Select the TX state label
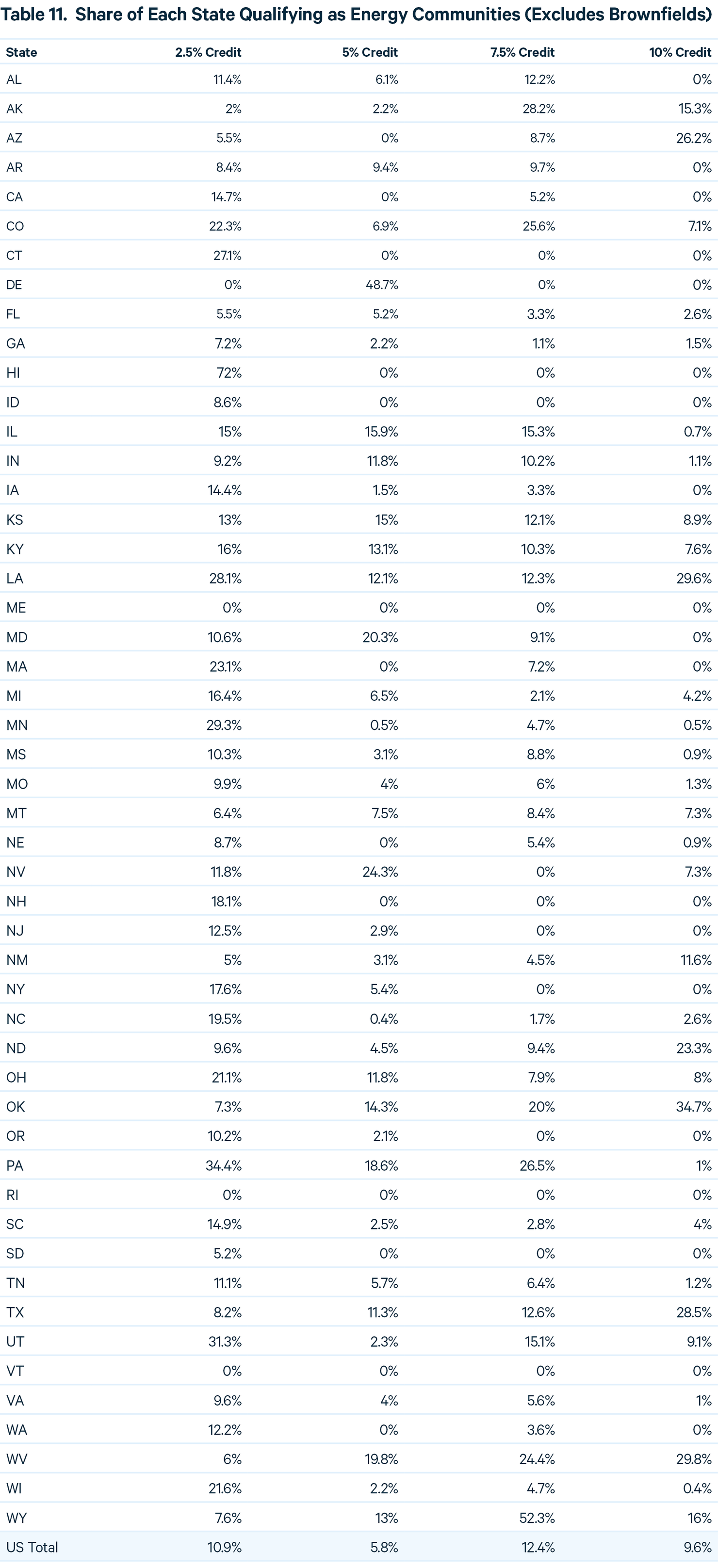 click(15, 1312)
